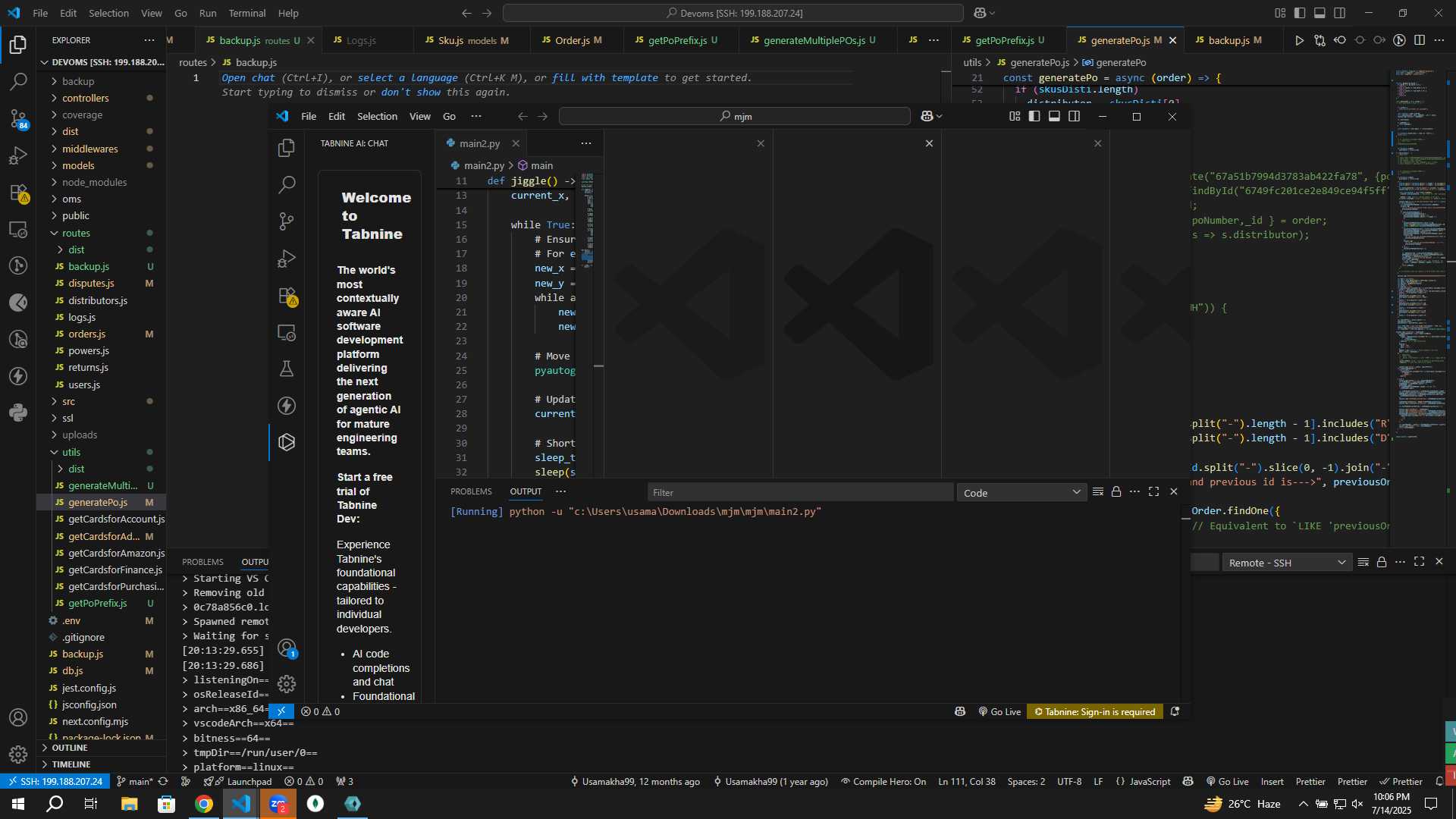
Task: Toggle Compile Hero: On in status bar
Action: pos(883,781)
